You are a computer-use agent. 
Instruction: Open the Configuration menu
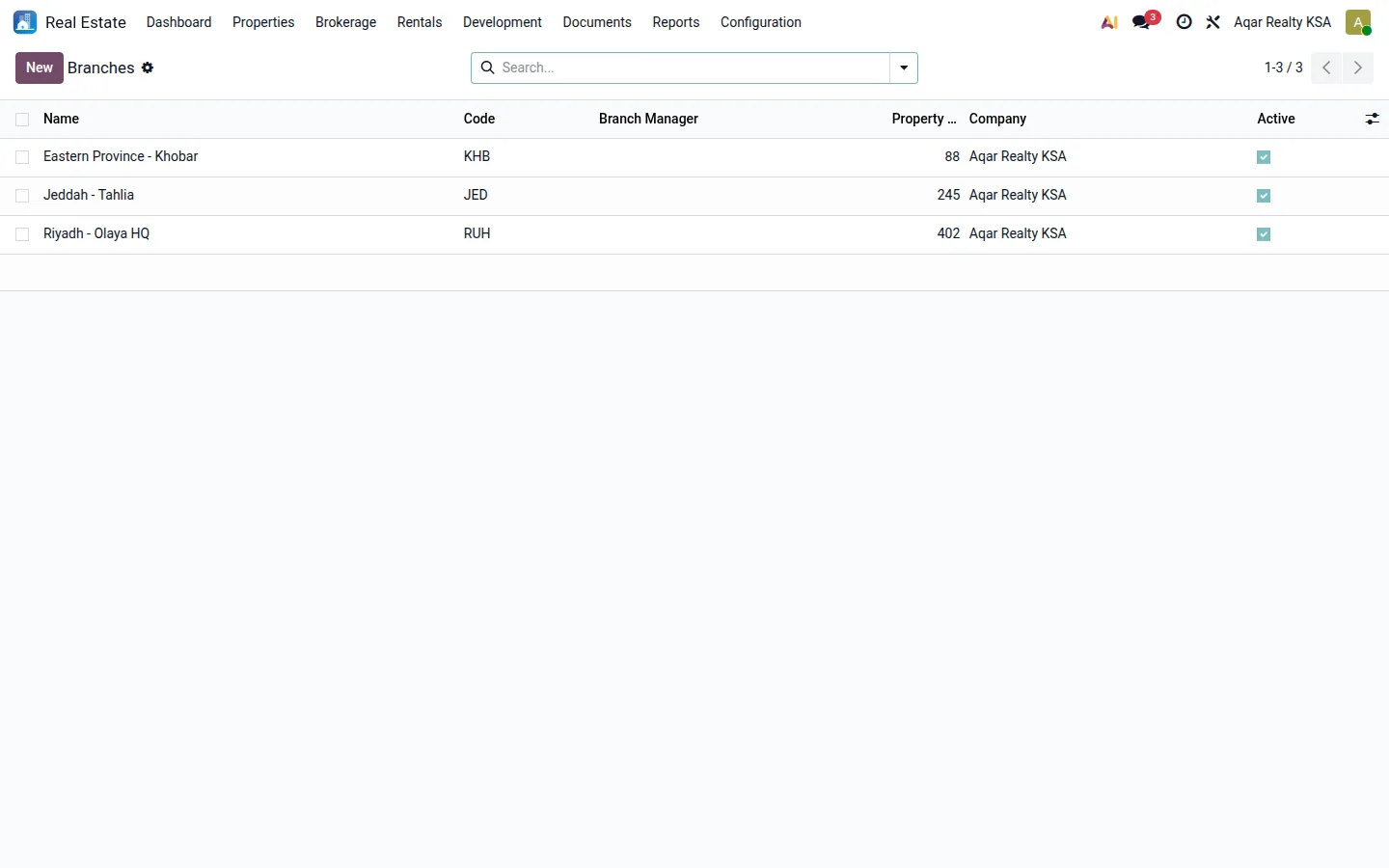(761, 22)
